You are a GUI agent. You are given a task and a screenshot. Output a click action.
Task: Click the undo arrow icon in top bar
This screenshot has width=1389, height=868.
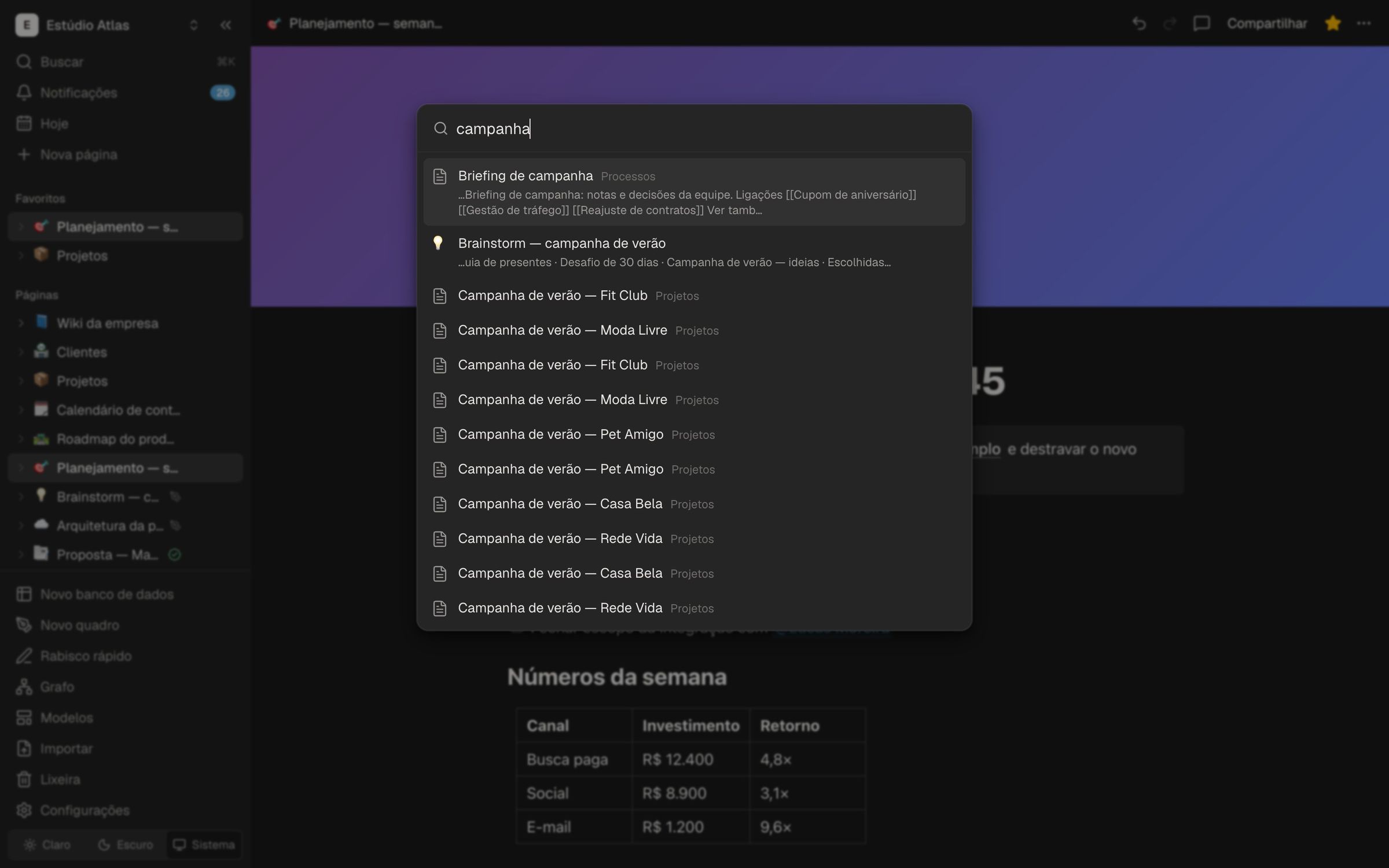(x=1139, y=24)
